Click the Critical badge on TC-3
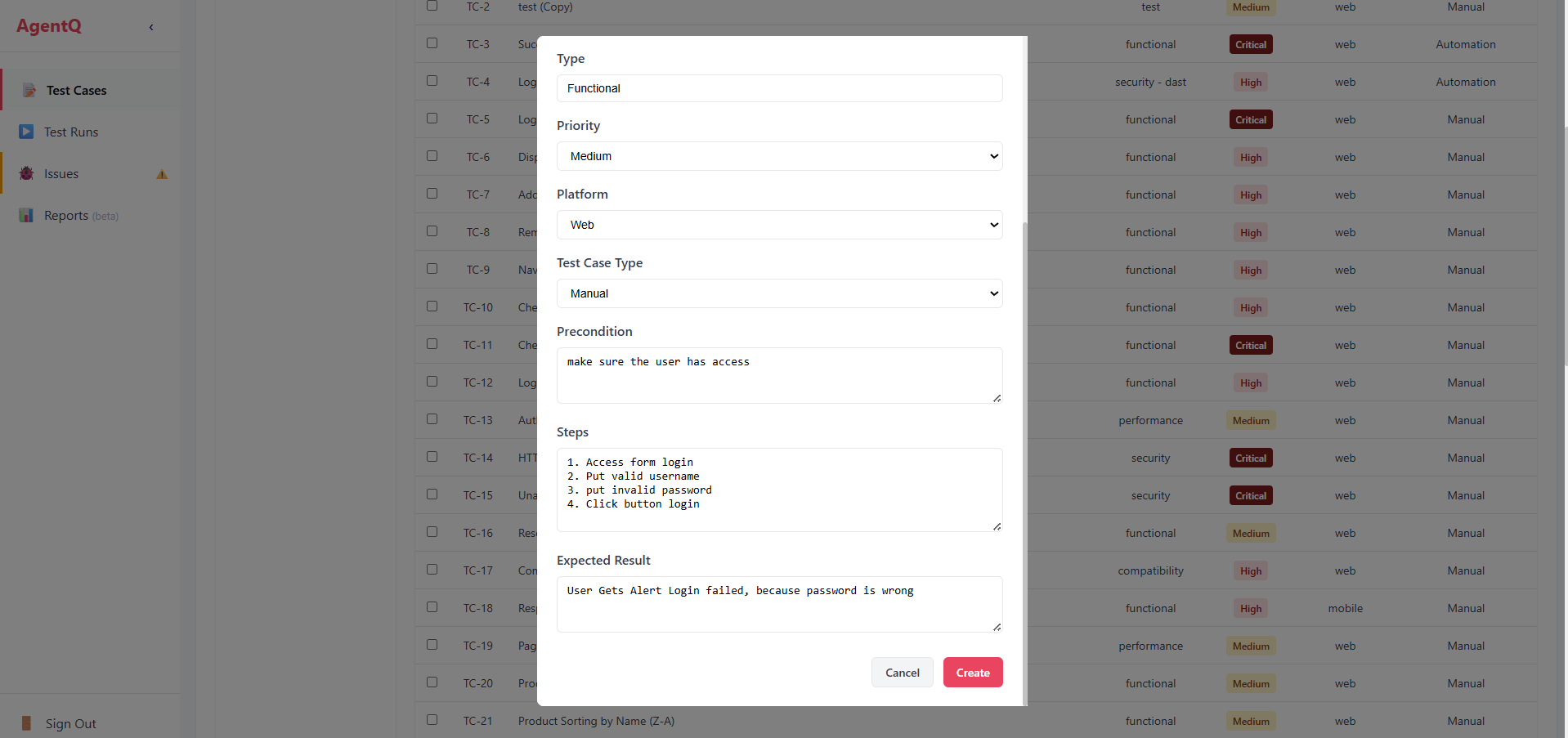 [1251, 44]
